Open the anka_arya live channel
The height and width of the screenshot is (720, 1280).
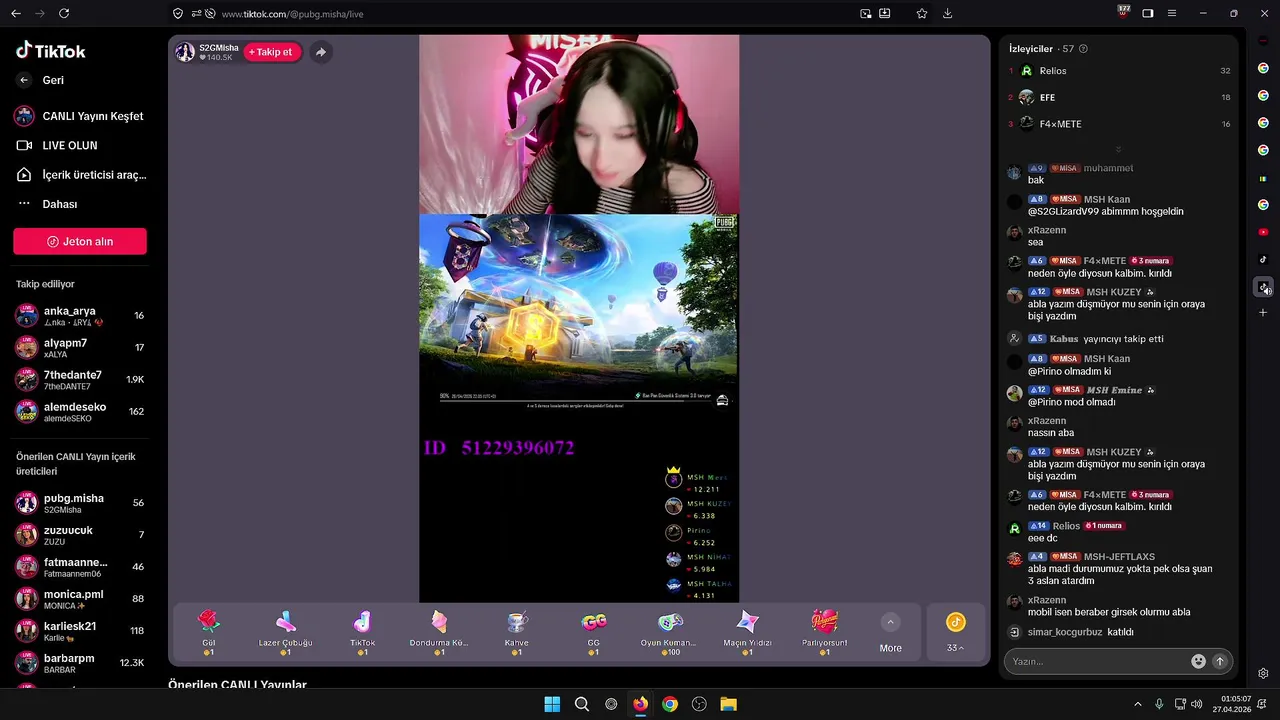(x=80, y=316)
